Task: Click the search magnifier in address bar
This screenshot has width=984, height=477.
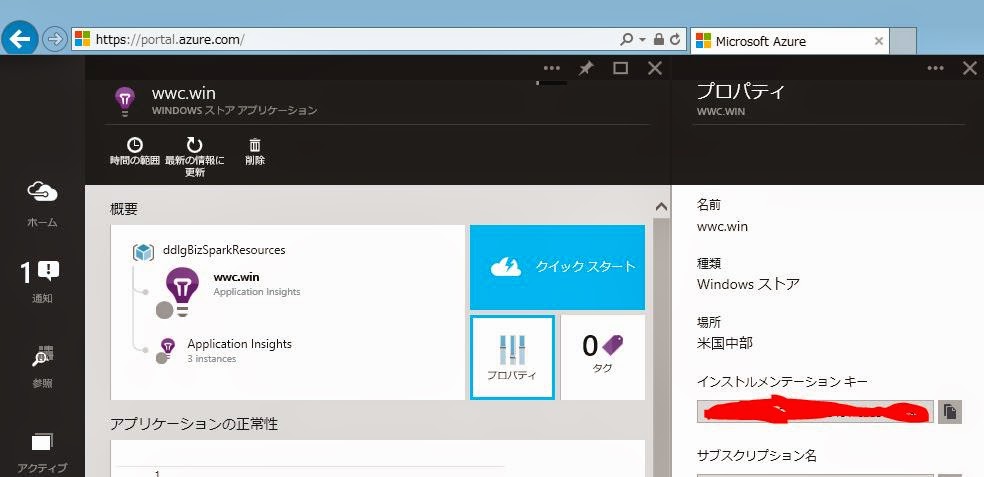Action: click(x=626, y=40)
